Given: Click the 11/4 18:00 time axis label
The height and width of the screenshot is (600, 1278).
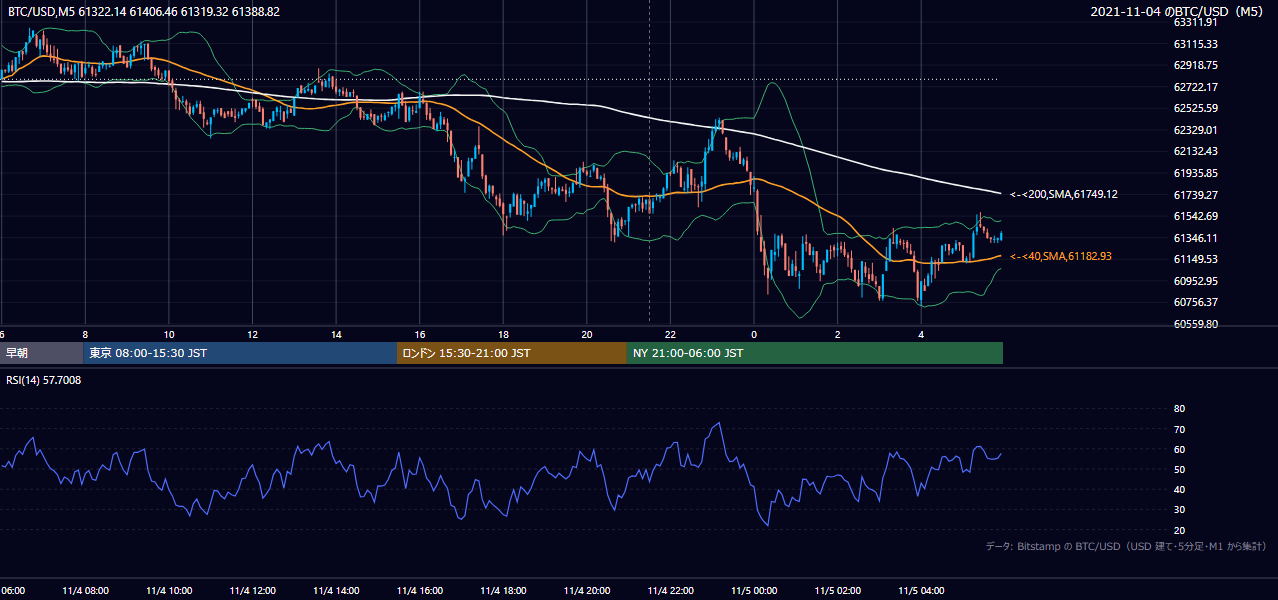Looking at the screenshot, I should pyautogui.click(x=503, y=590).
